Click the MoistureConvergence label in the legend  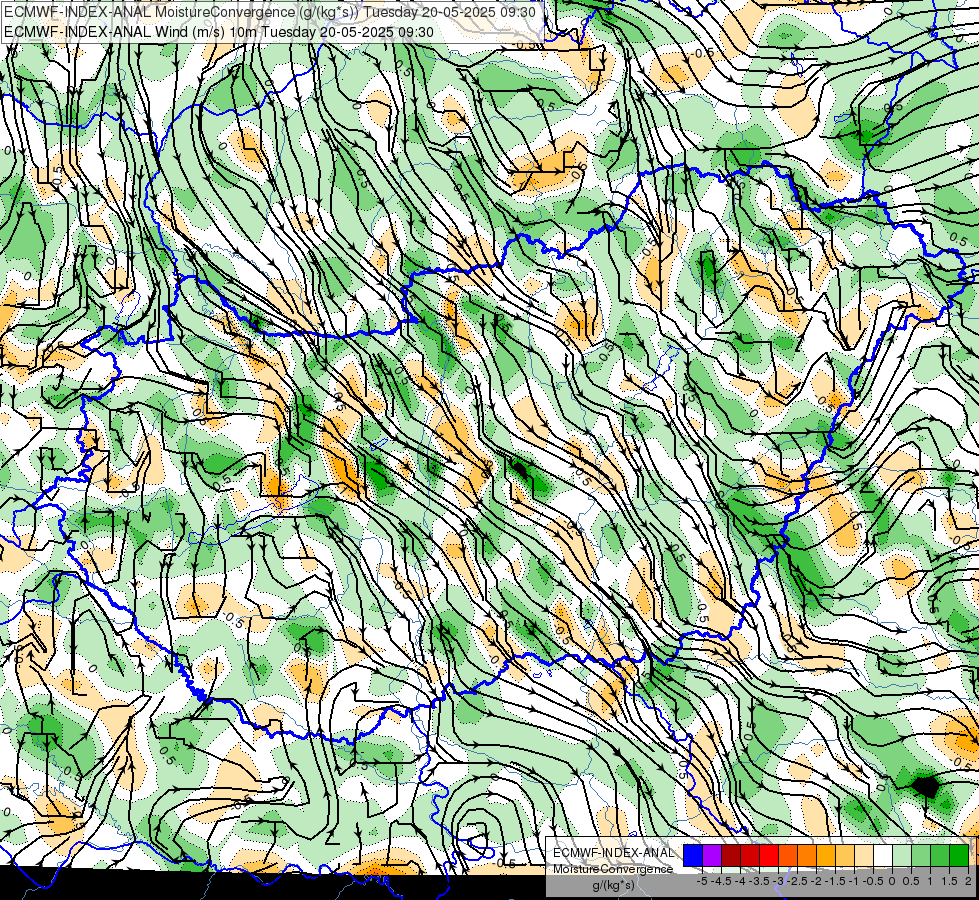coord(613,869)
